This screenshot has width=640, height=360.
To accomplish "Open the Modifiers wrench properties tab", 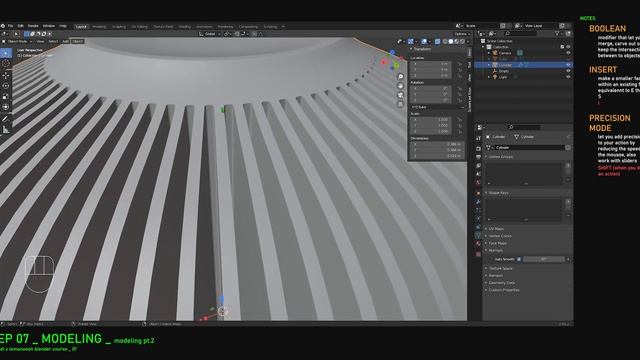I will 478,202.
